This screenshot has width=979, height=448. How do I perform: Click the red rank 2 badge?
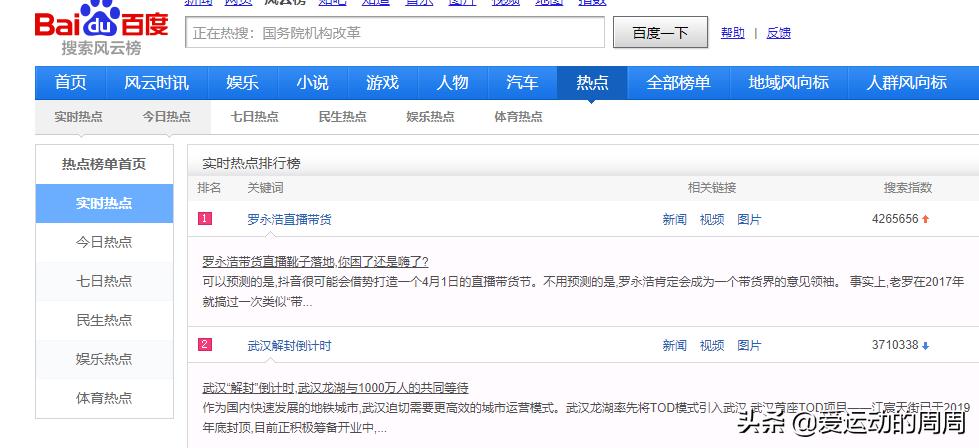[205, 344]
